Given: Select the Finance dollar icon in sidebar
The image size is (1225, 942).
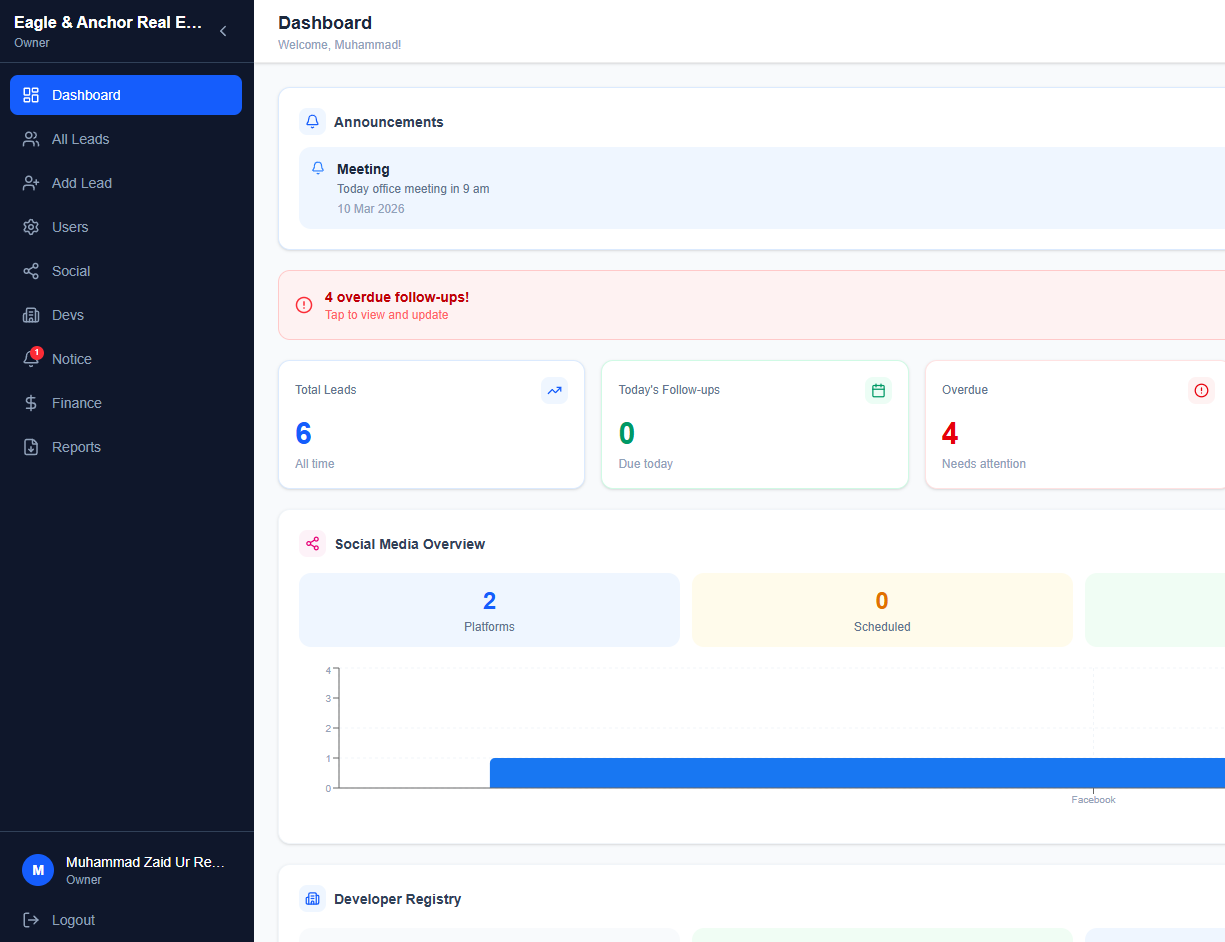Looking at the screenshot, I should click(31, 403).
